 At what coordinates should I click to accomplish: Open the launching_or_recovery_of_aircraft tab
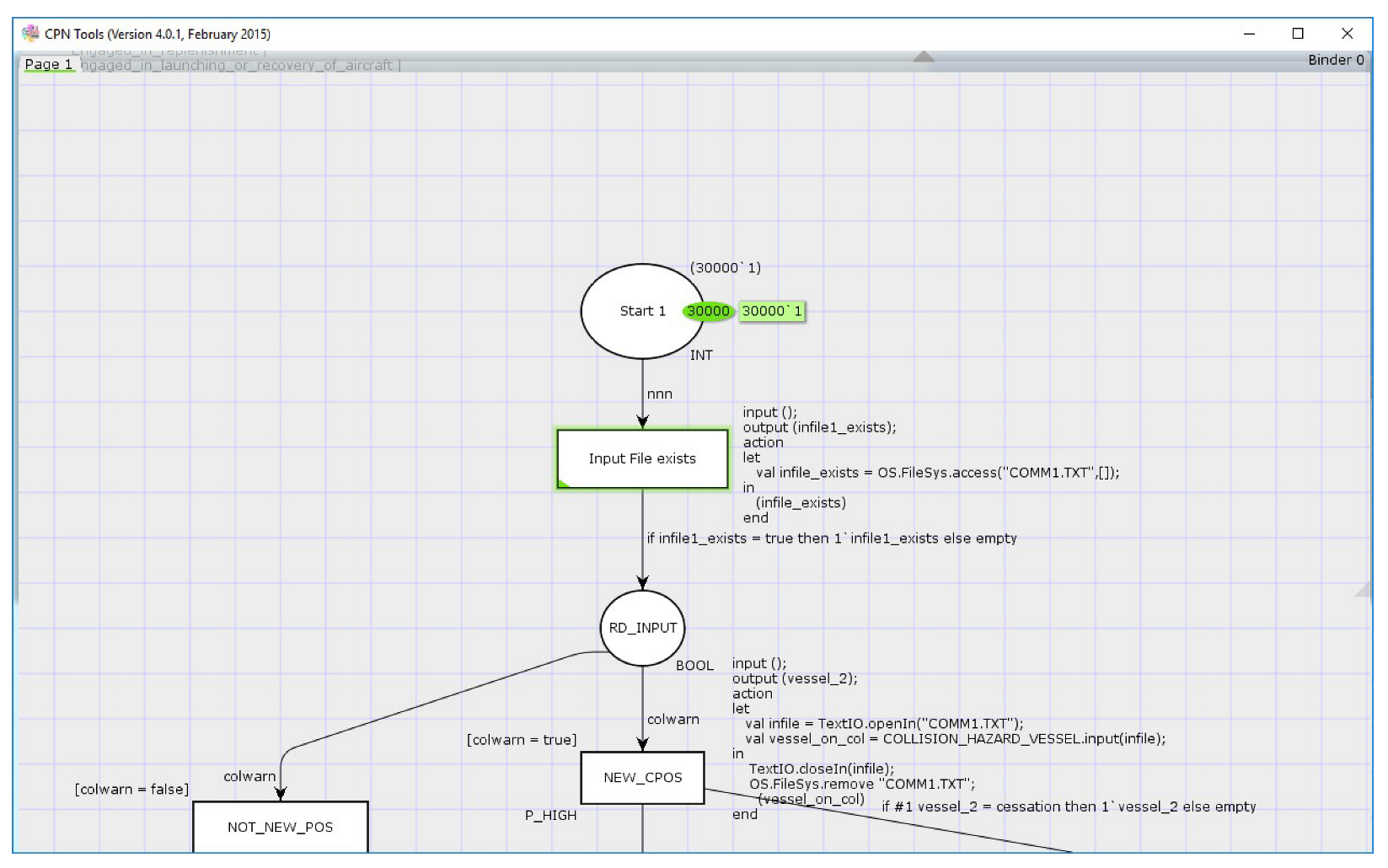click(x=240, y=65)
